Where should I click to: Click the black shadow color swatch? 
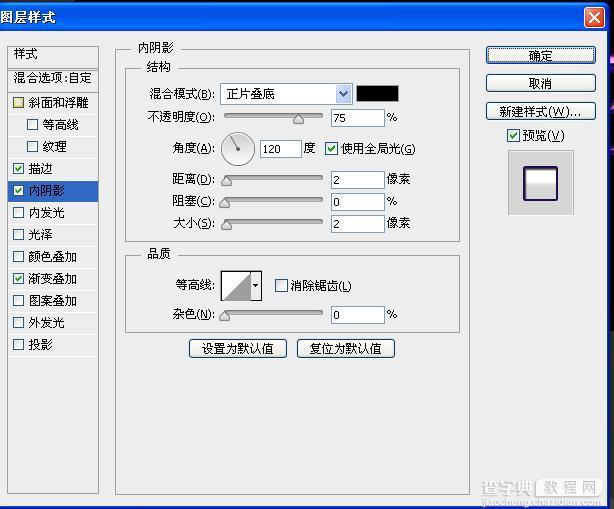pyautogui.click(x=377, y=94)
